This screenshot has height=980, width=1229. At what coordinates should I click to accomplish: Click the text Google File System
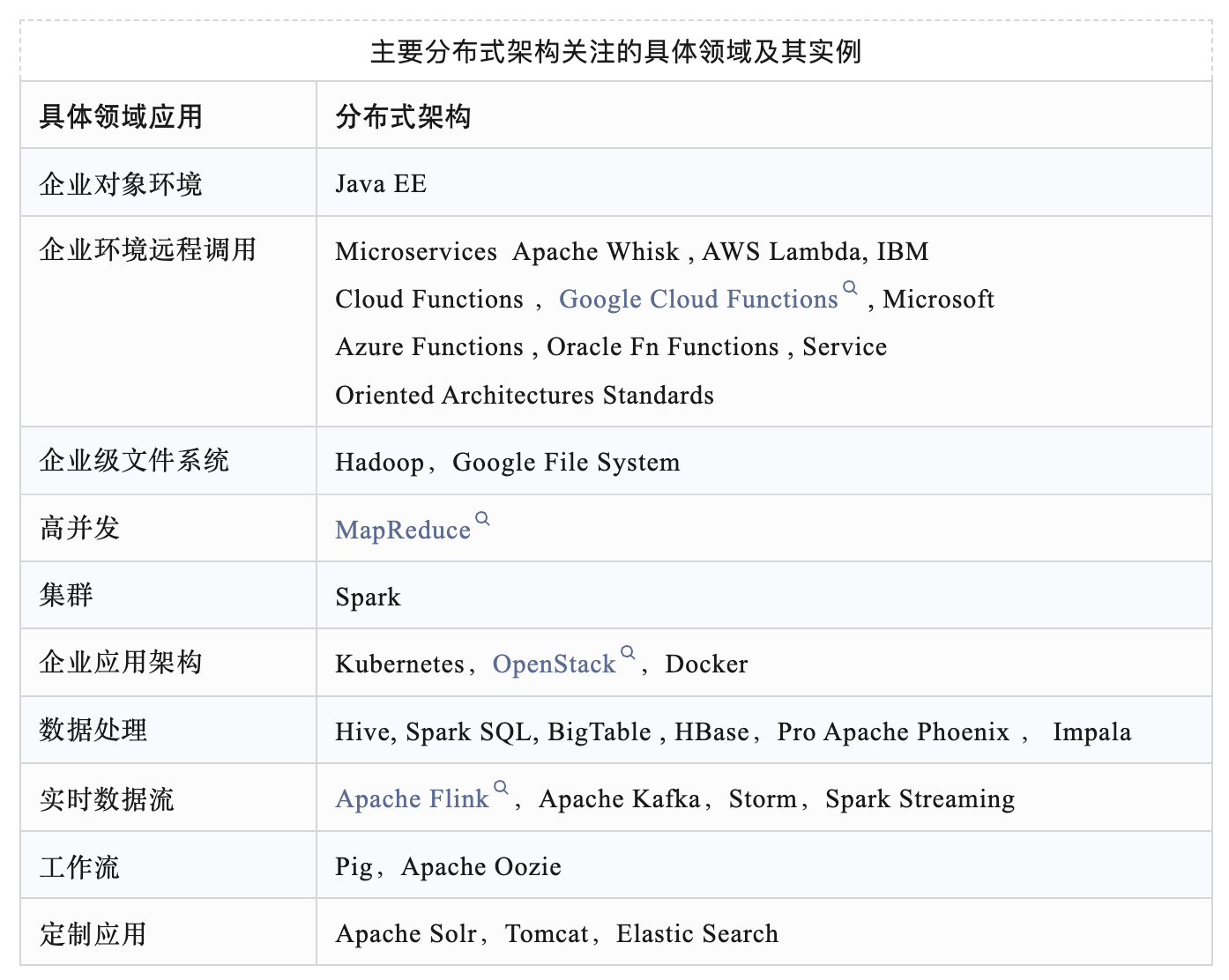coord(566,464)
